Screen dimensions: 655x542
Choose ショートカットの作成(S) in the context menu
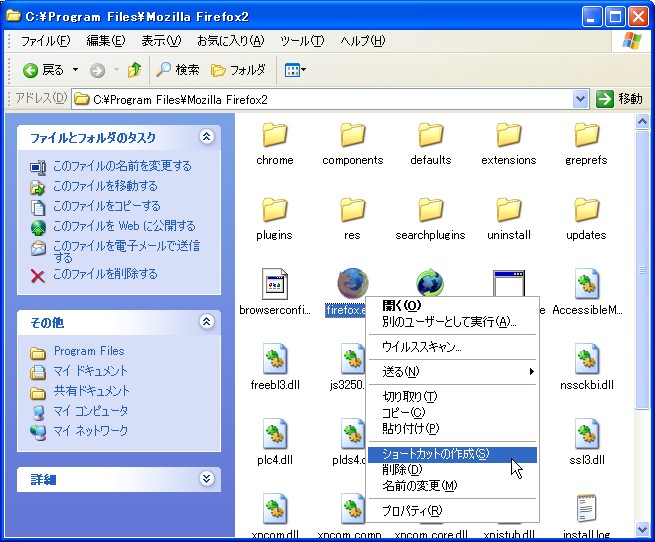(x=452, y=454)
